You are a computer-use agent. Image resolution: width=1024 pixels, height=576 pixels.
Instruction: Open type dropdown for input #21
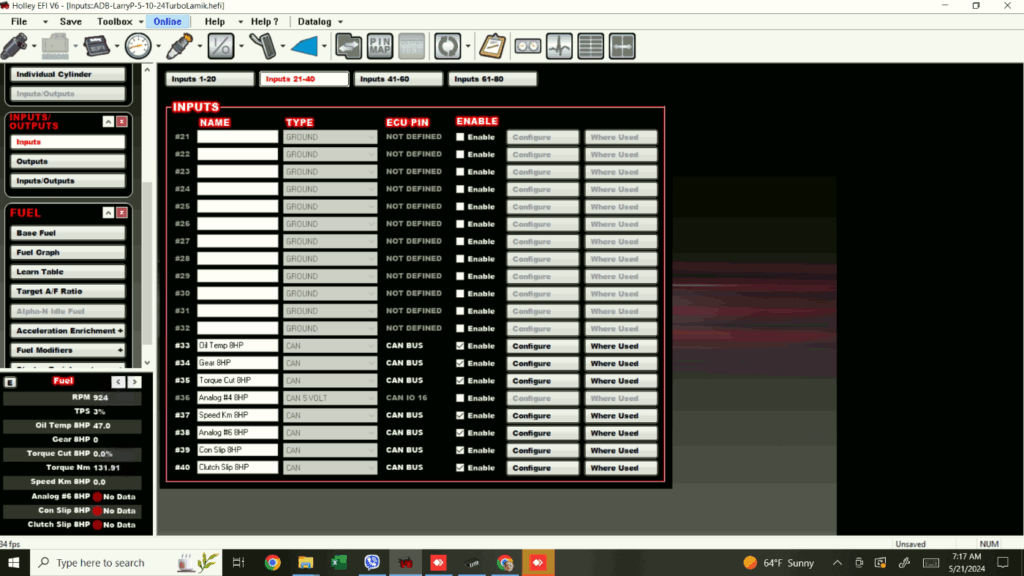(x=371, y=137)
